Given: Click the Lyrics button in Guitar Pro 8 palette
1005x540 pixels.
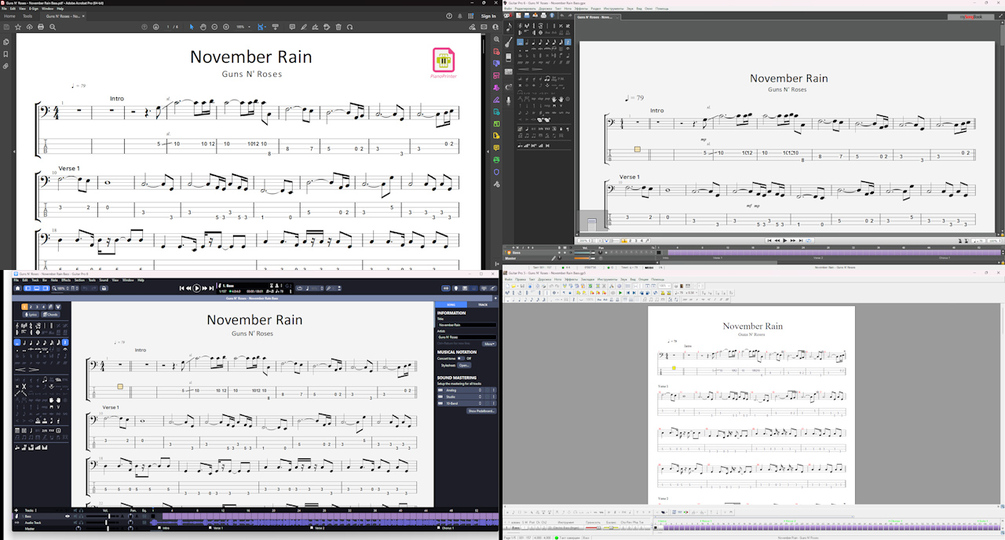Looking at the screenshot, I should pyautogui.click(x=31, y=315).
